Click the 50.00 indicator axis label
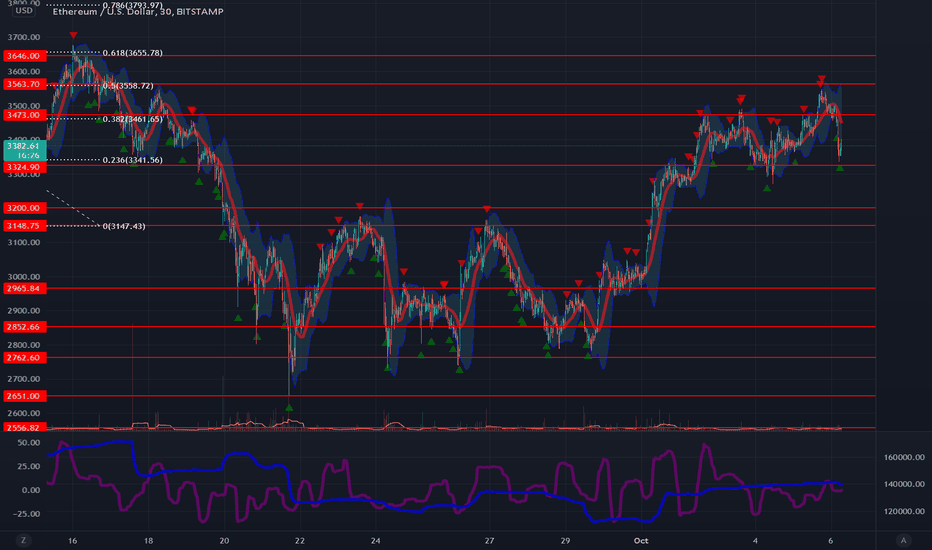This screenshot has width=932, height=550. click(29, 443)
